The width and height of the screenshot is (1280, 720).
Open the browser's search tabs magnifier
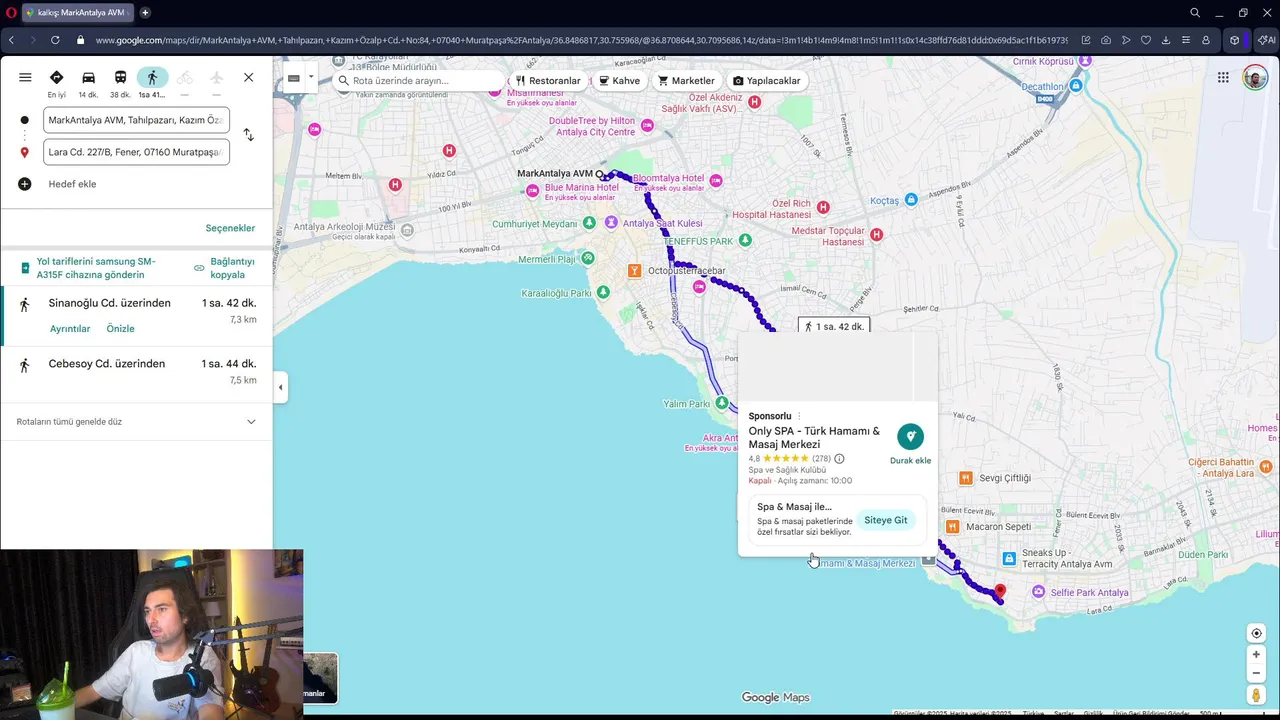tap(1195, 13)
